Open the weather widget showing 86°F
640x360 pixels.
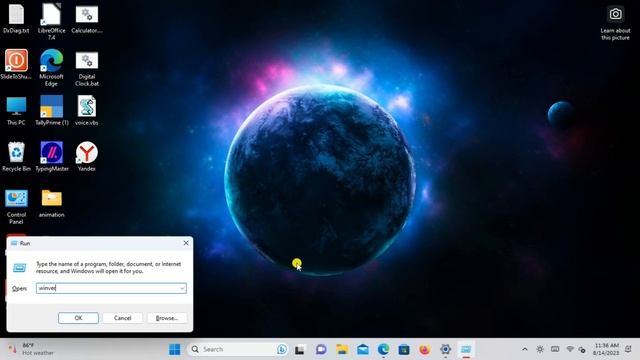(31, 349)
